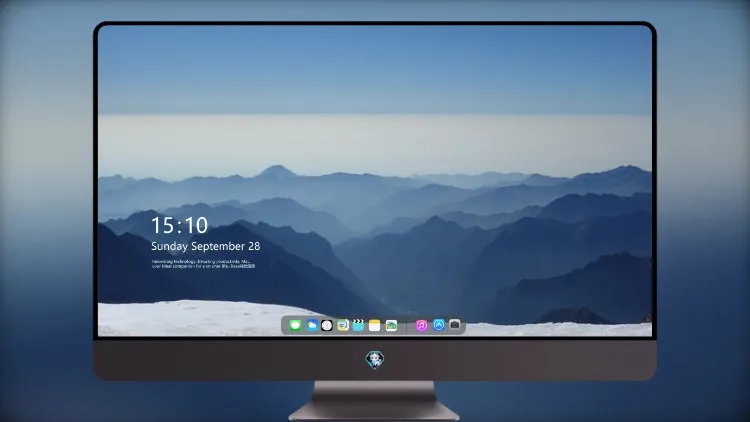This screenshot has height=422, width=750.
Task: Open the Photos gallery app in dock
Action: click(391, 326)
